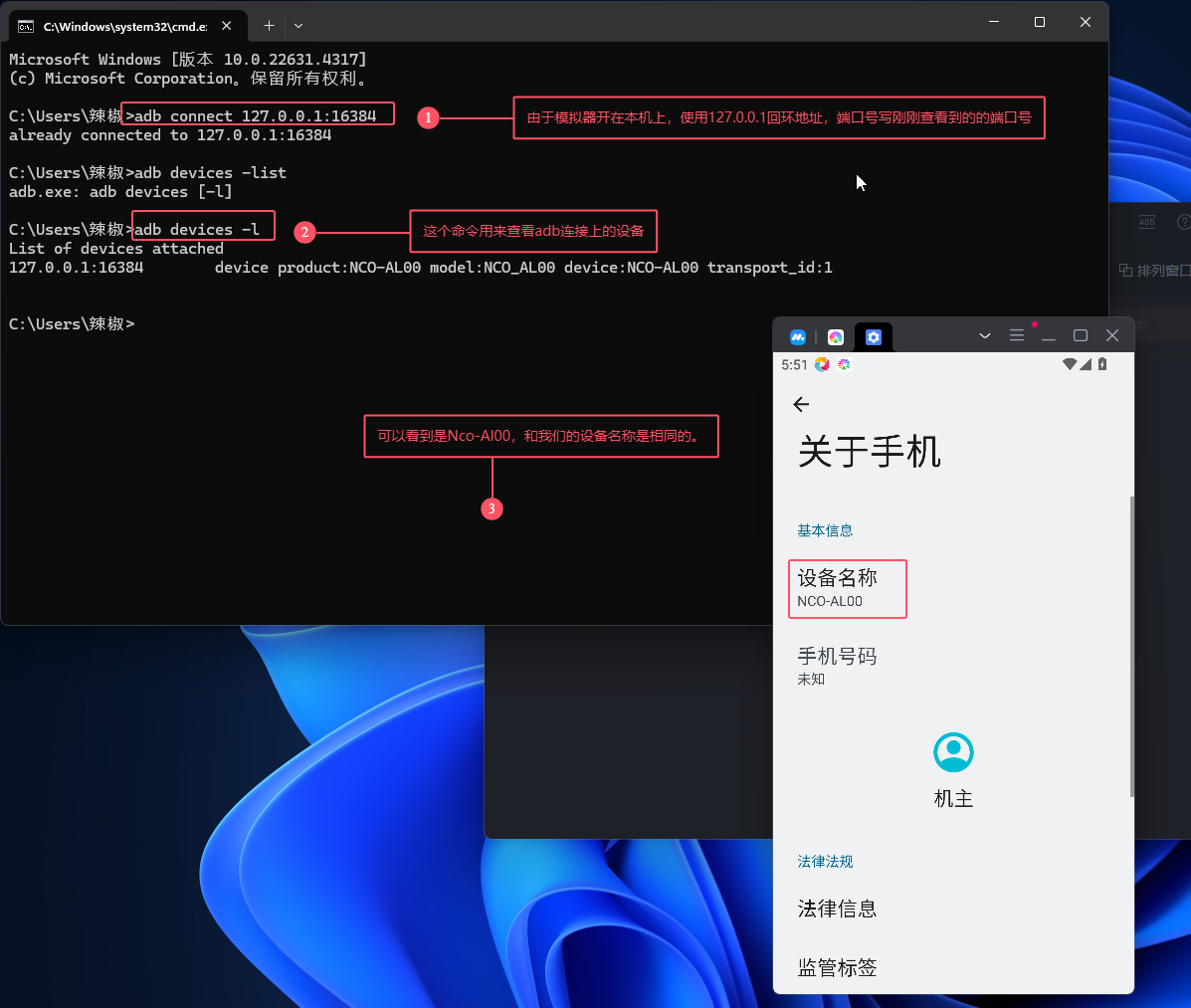This screenshot has width=1191, height=1008.
Task: Click the 'adb devices -l' command text
Action: (x=197, y=230)
